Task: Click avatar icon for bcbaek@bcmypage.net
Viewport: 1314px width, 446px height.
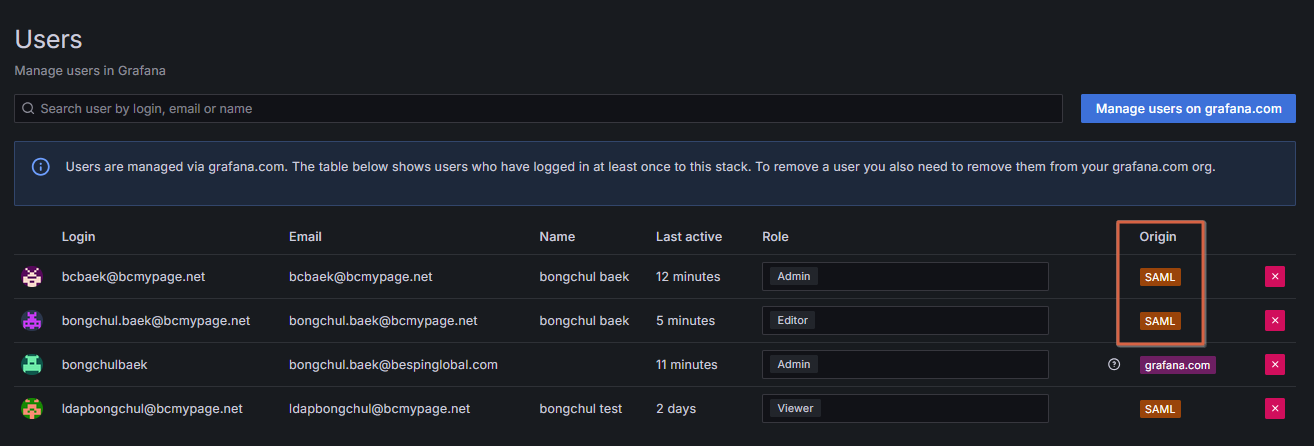Action: [x=32, y=277]
